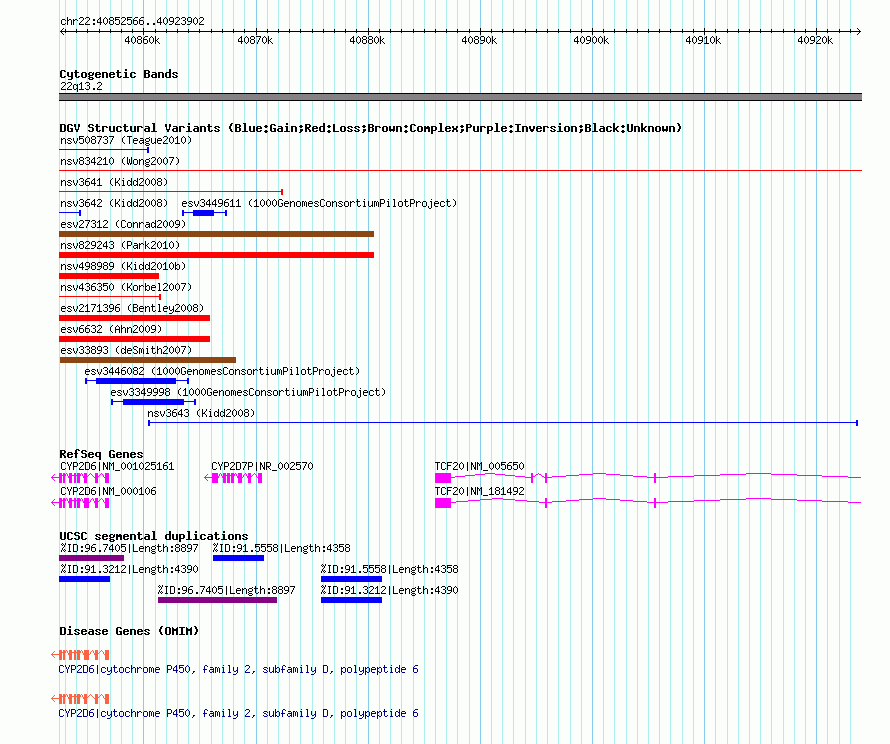The width and height of the screenshot is (890, 744).
Task: Click the esv3446082 blue gain glyph
Action: point(137,381)
